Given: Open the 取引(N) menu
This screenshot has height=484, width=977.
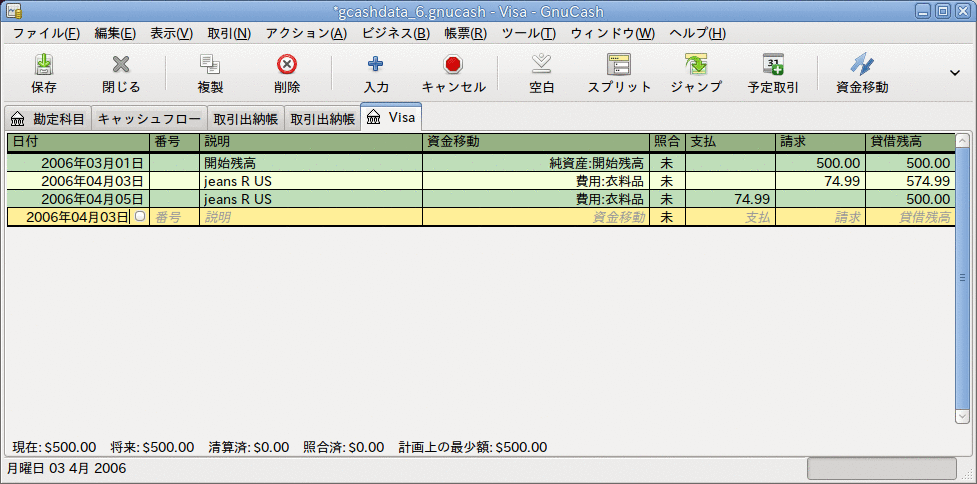Looking at the screenshot, I should pyautogui.click(x=229, y=34).
